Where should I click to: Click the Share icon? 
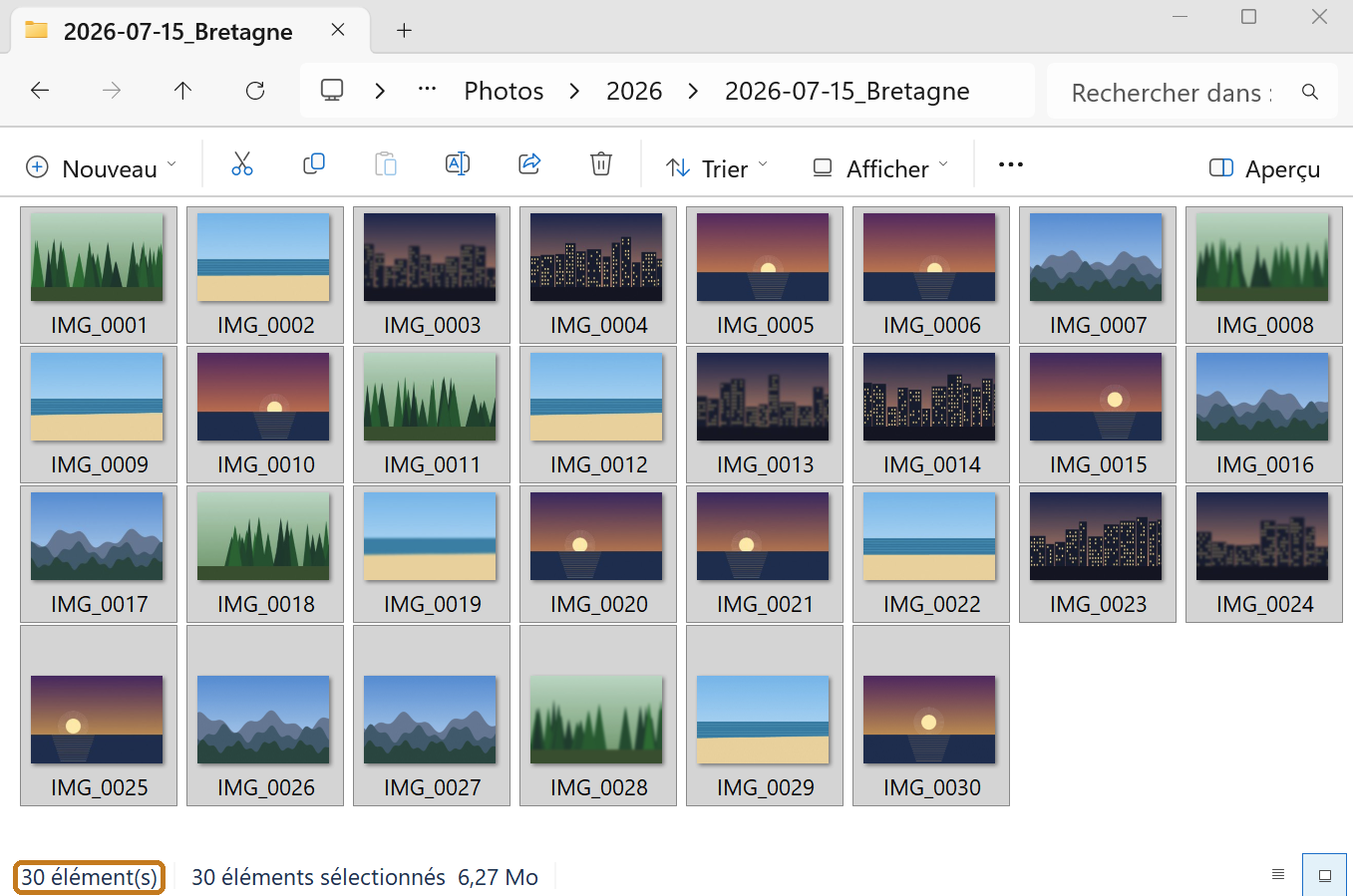[529, 164]
